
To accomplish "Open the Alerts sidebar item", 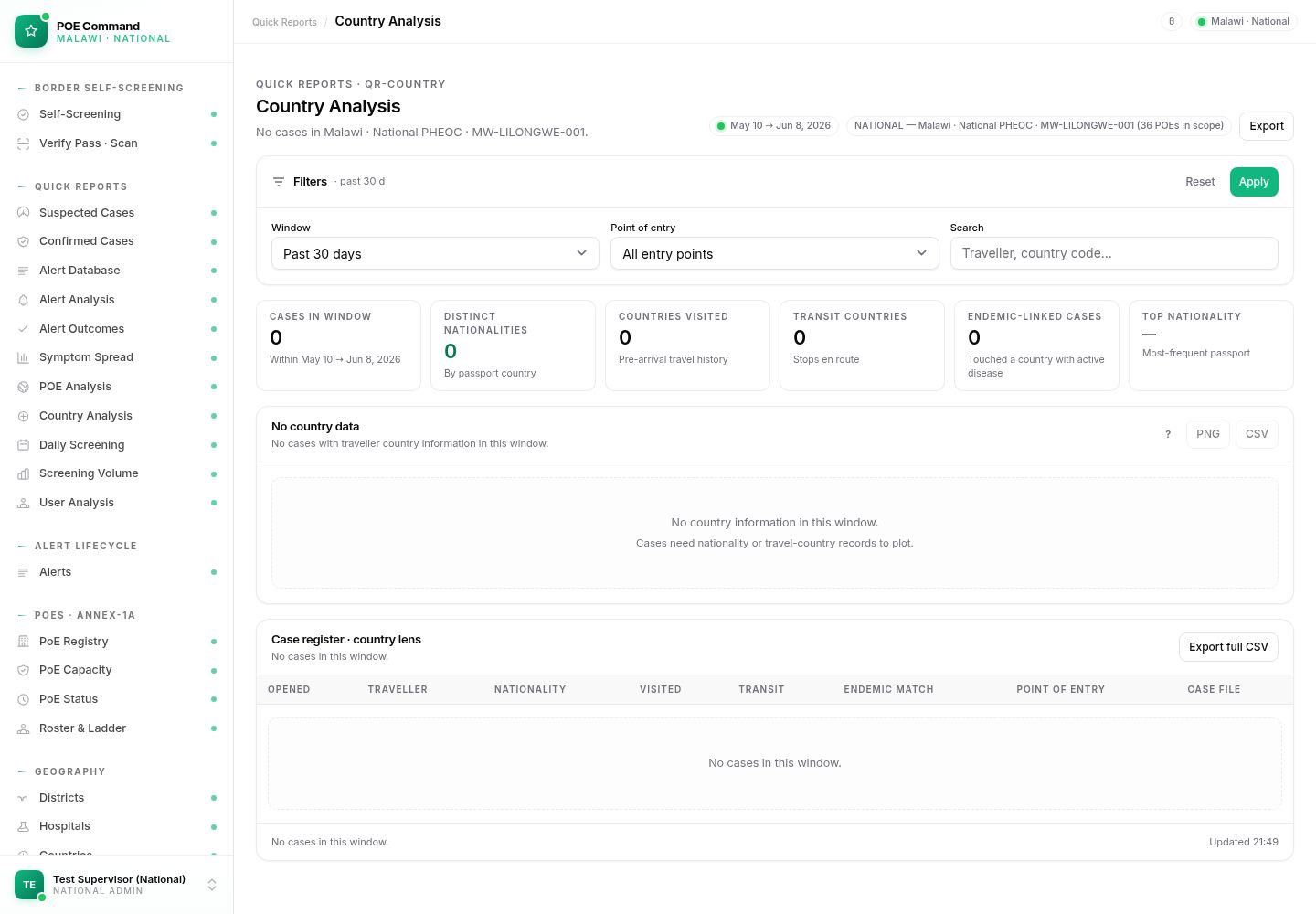I will pos(117,572).
